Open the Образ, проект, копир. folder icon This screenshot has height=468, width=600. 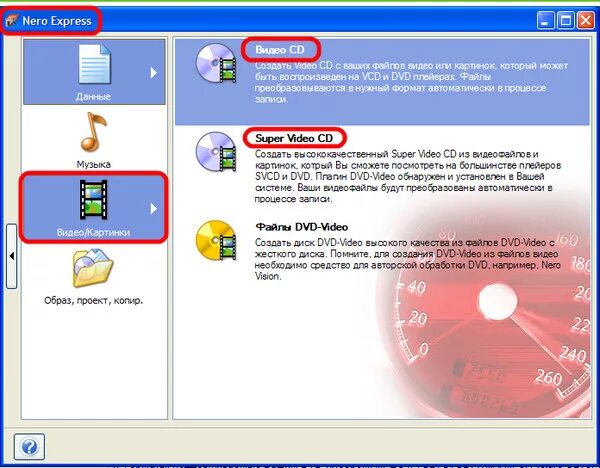(x=93, y=268)
